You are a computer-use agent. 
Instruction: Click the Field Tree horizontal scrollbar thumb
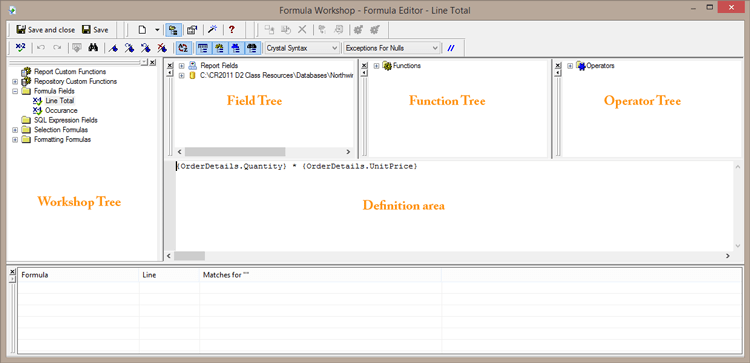pos(235,152)
